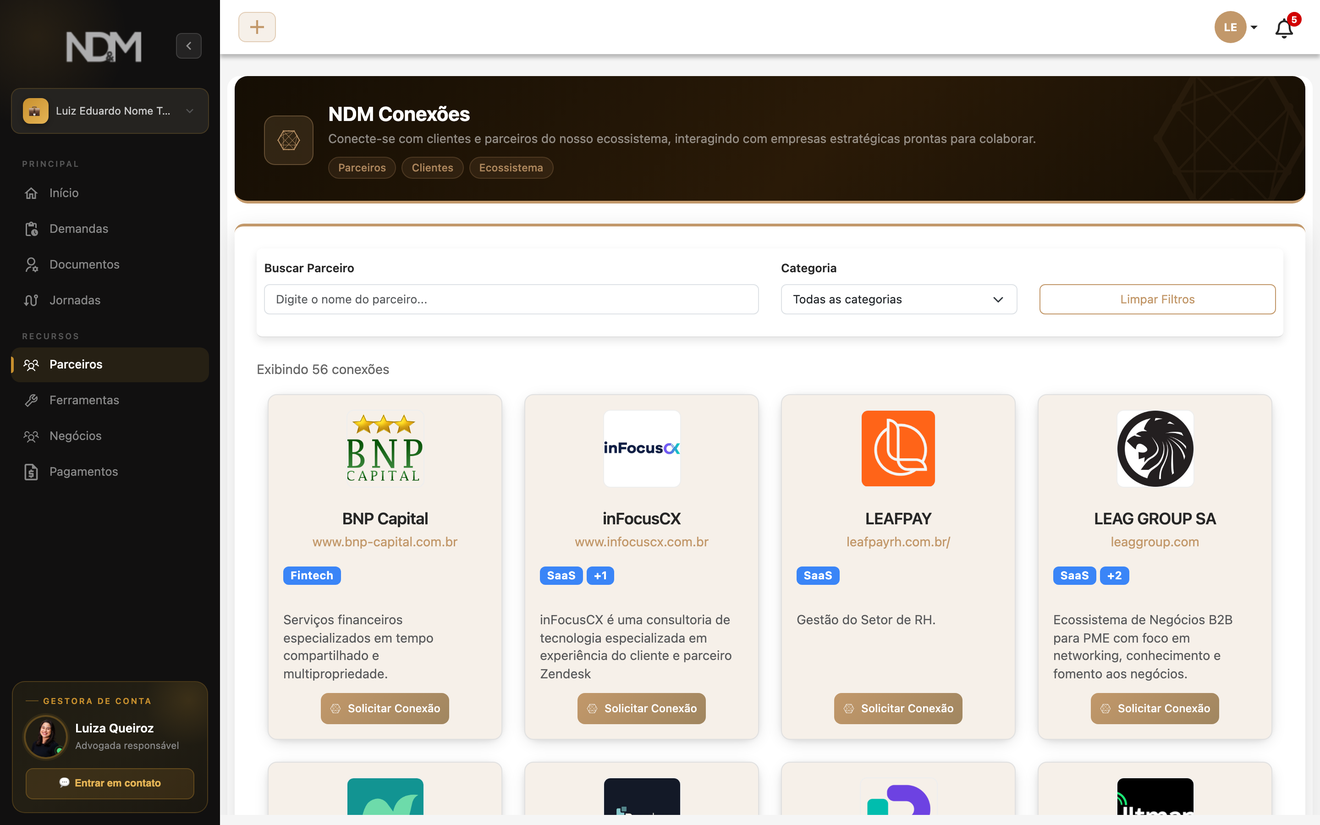The height and width of the screenshot is (825, 1320).
Task: Request connection with LEAFPAY
Action: (x=898, y=708)
